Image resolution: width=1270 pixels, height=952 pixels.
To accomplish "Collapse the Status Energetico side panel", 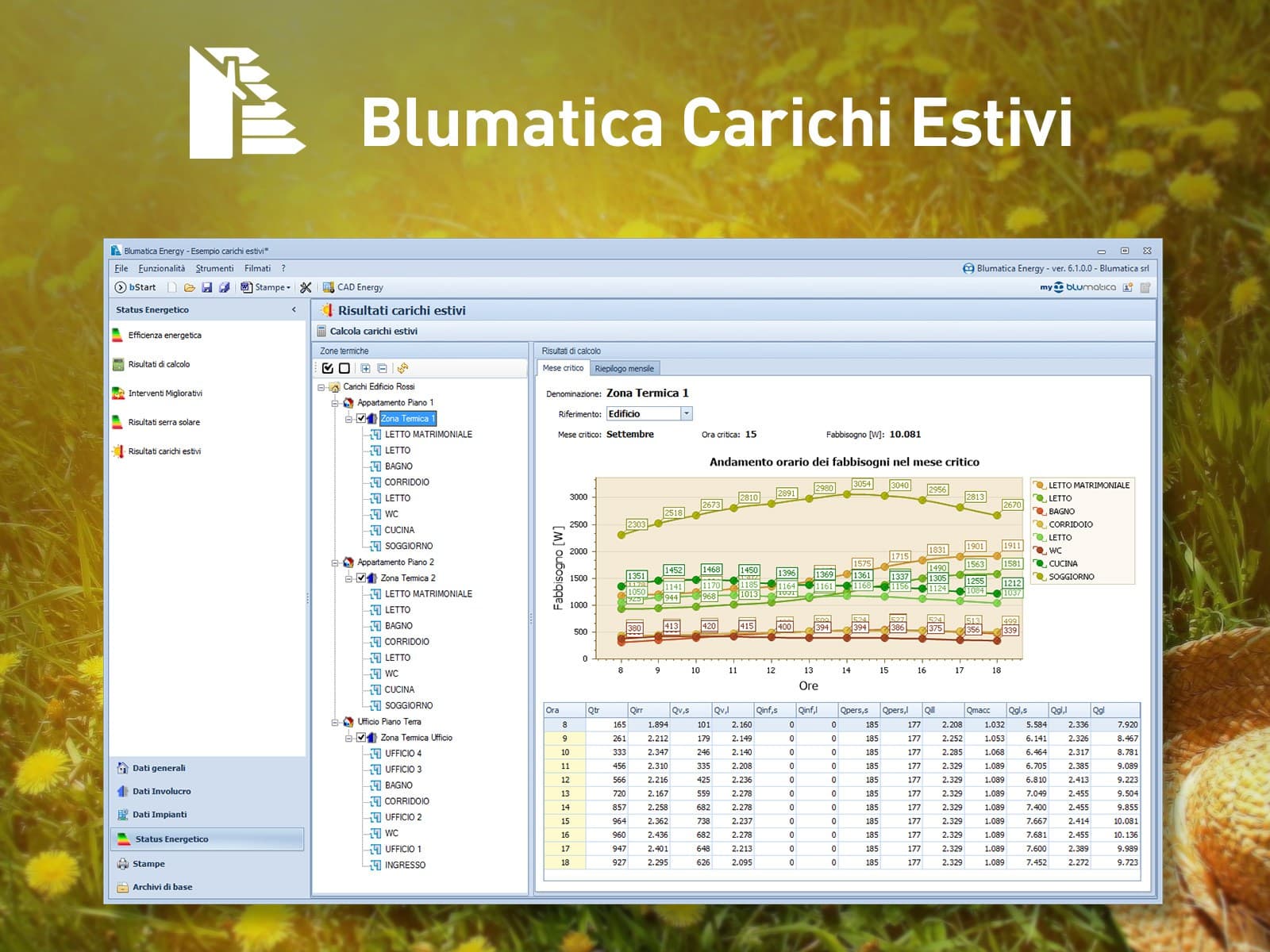I will [x=294, y=310].
